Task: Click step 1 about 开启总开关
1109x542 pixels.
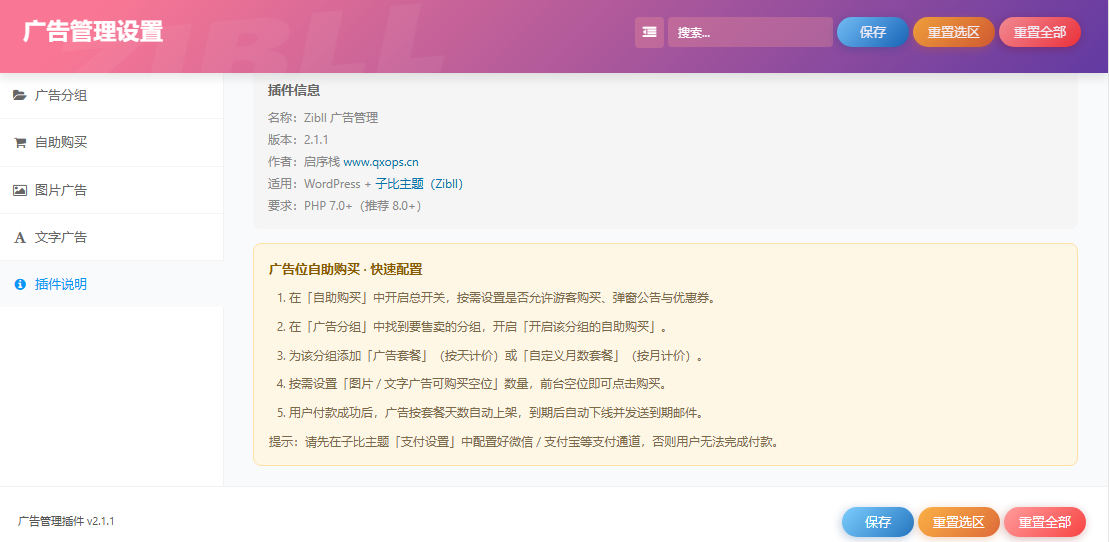Action: coord(497,298)
